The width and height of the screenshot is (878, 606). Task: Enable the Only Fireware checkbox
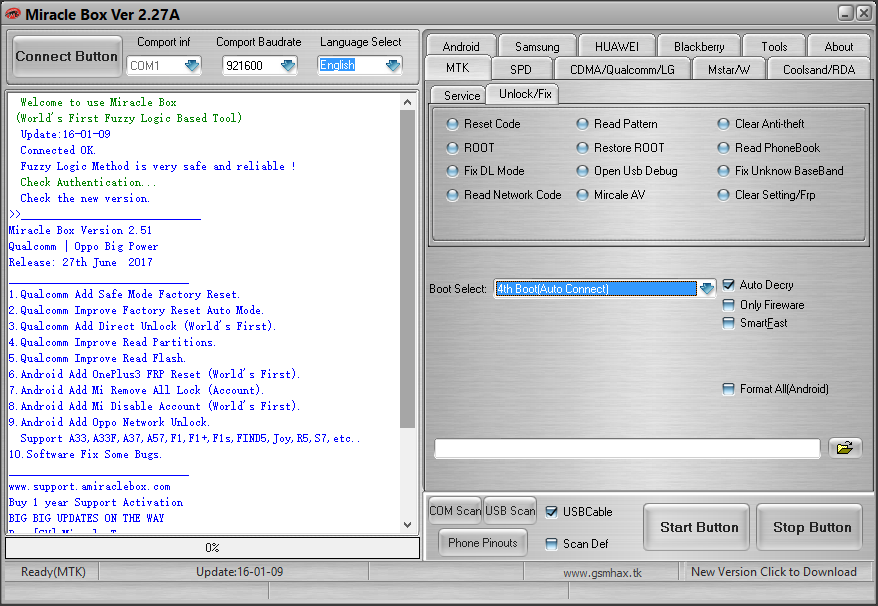tap(728, 305)
